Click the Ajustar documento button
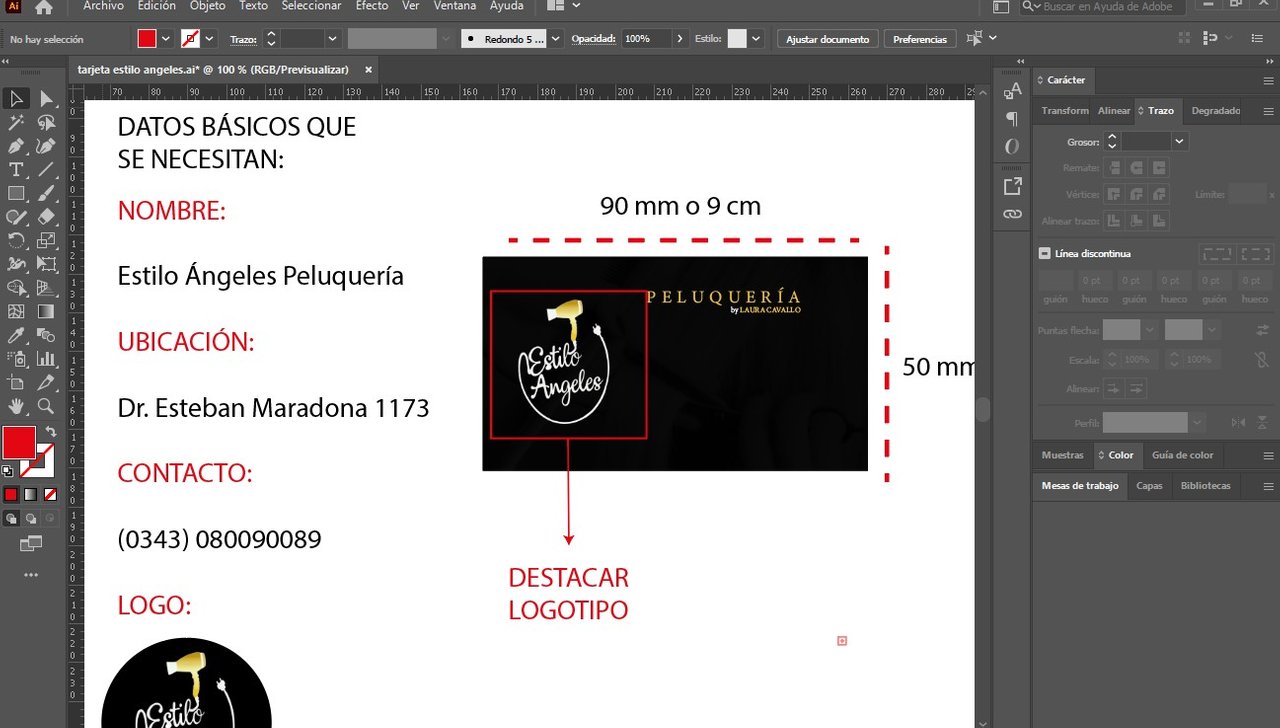Viewport: 1280px width, 728px height. 827,39
